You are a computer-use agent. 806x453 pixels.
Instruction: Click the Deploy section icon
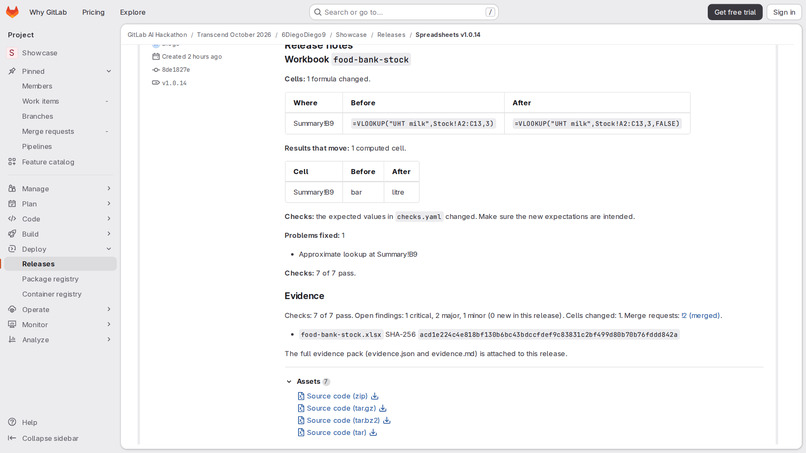12,249
